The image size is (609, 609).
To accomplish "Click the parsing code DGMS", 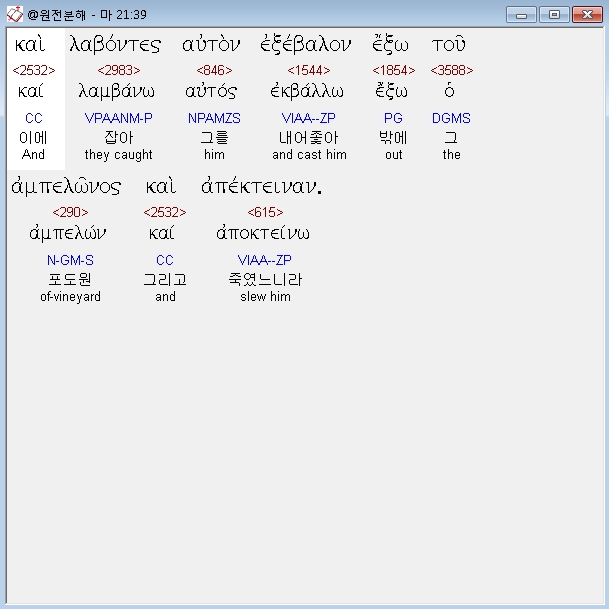I will [451, 118].
